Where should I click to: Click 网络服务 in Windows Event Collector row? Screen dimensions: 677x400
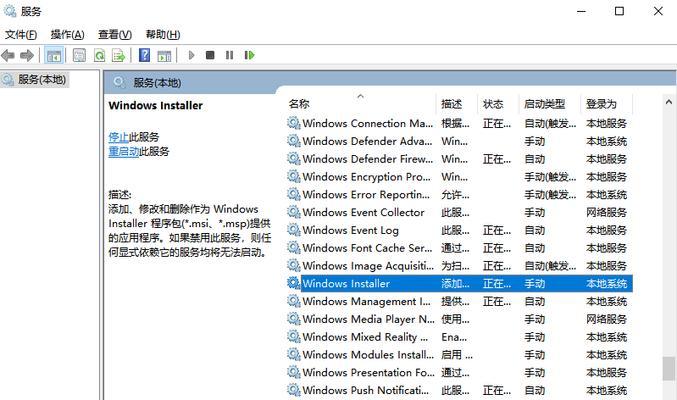(x=606, y=213)
